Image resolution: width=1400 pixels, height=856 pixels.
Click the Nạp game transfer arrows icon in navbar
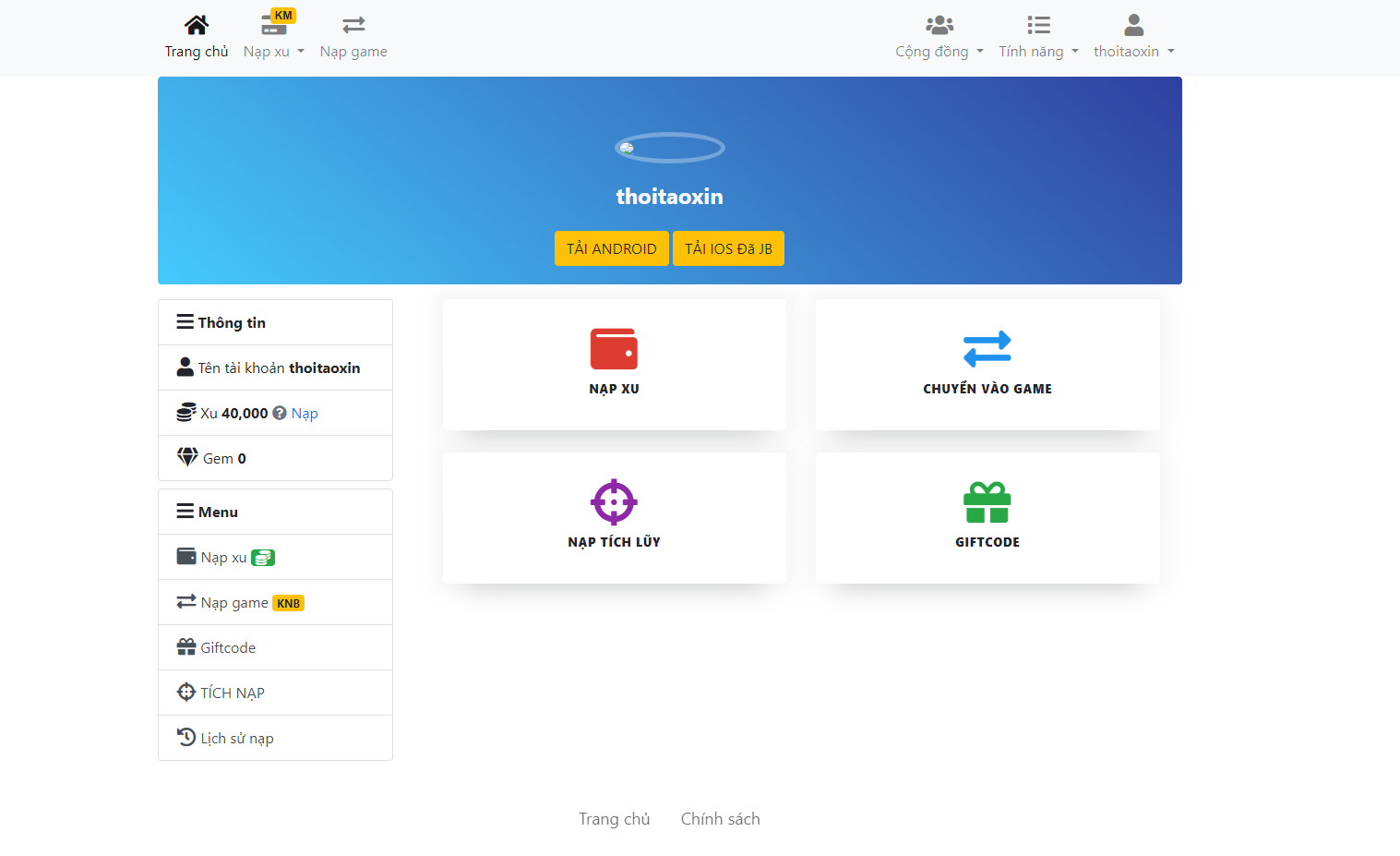tap(353, 25)
